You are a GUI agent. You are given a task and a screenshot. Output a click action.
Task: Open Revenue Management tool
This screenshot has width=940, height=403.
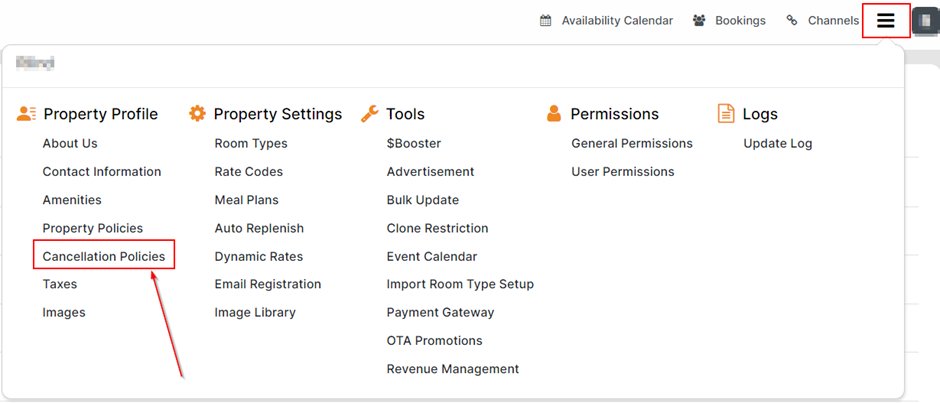[x=453, y=369]
